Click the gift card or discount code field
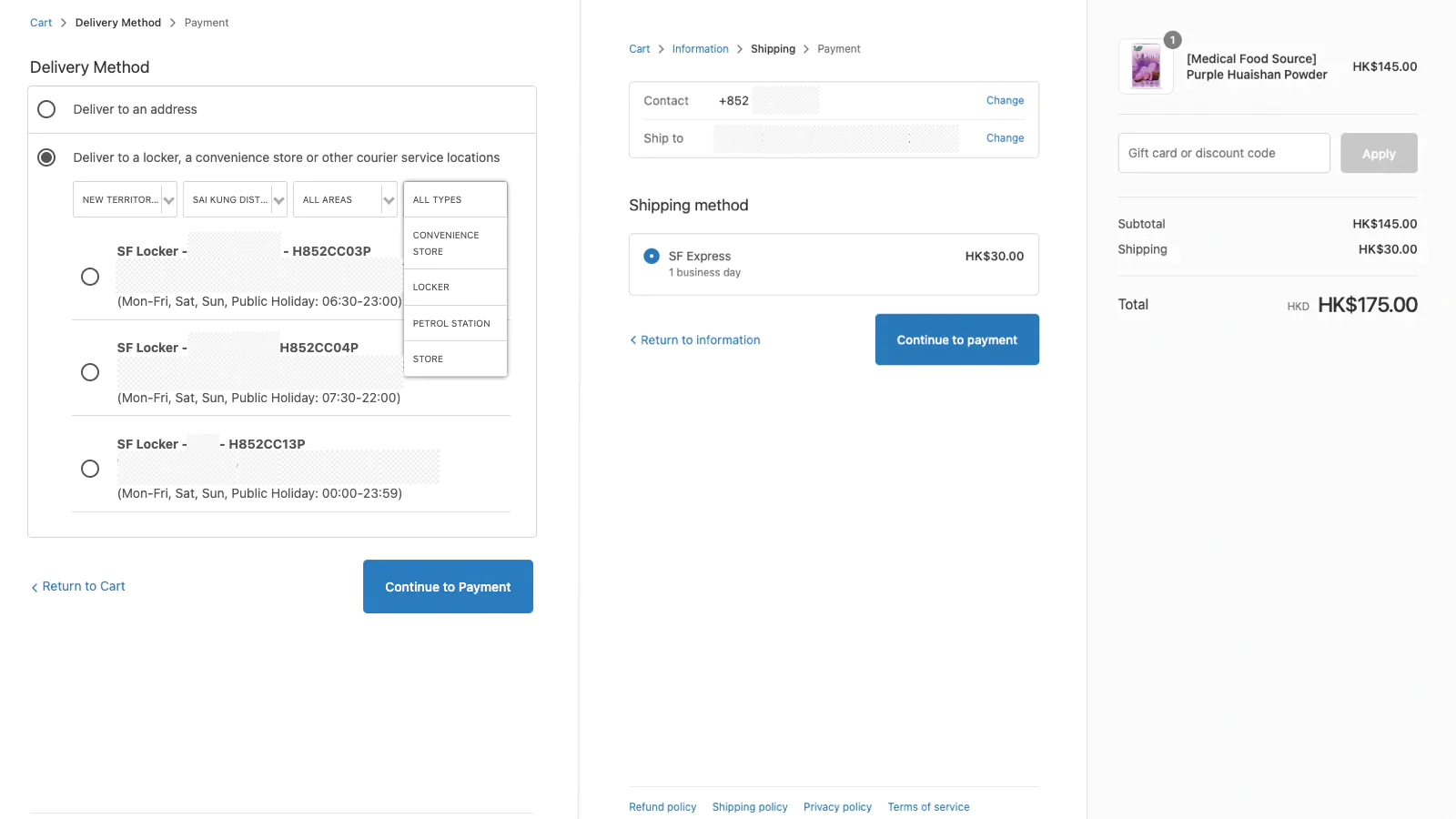Viewport: 1456px width, 819px height. tap(1223, 153)
